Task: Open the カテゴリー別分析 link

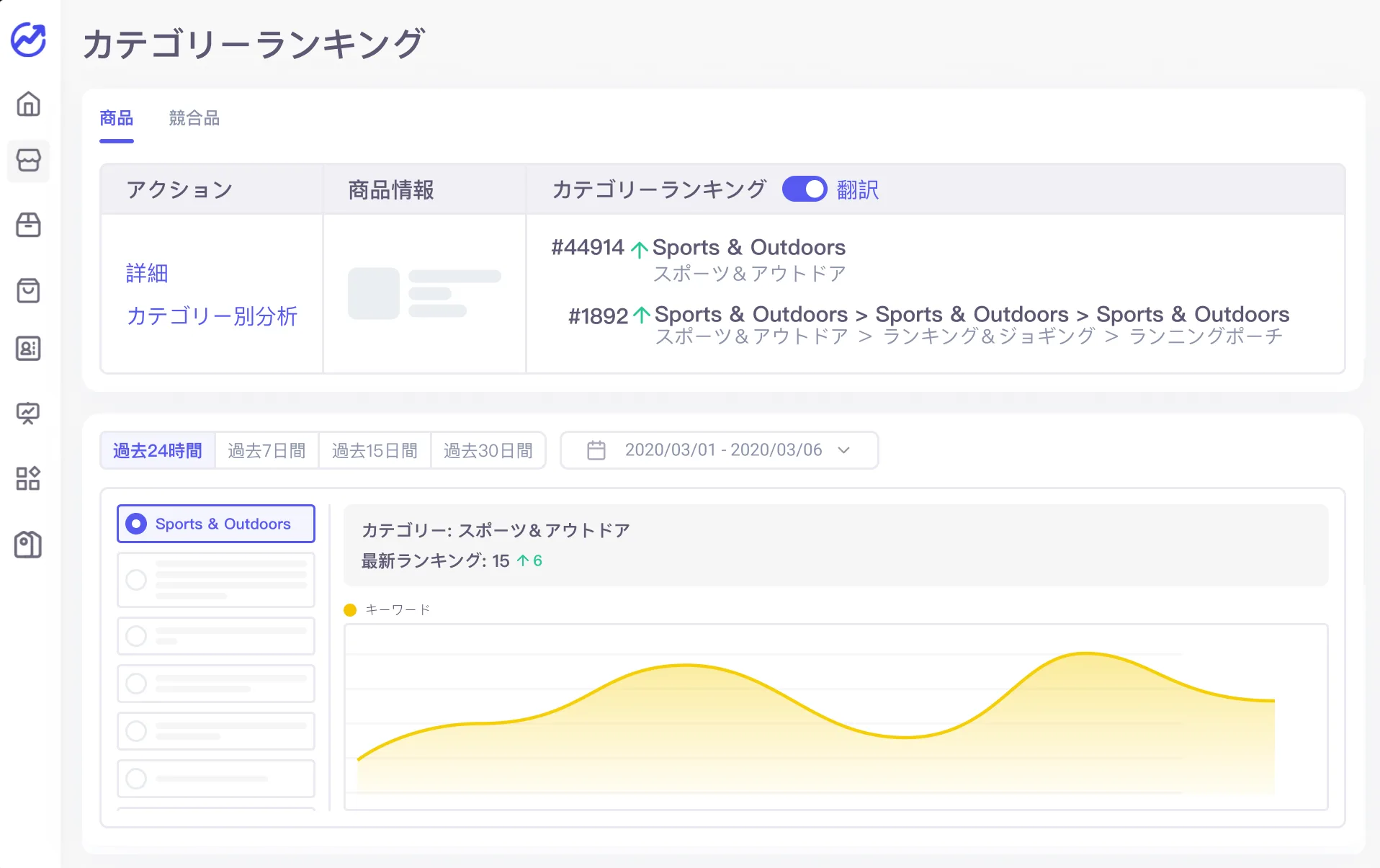Action: [x=212, y=316]
